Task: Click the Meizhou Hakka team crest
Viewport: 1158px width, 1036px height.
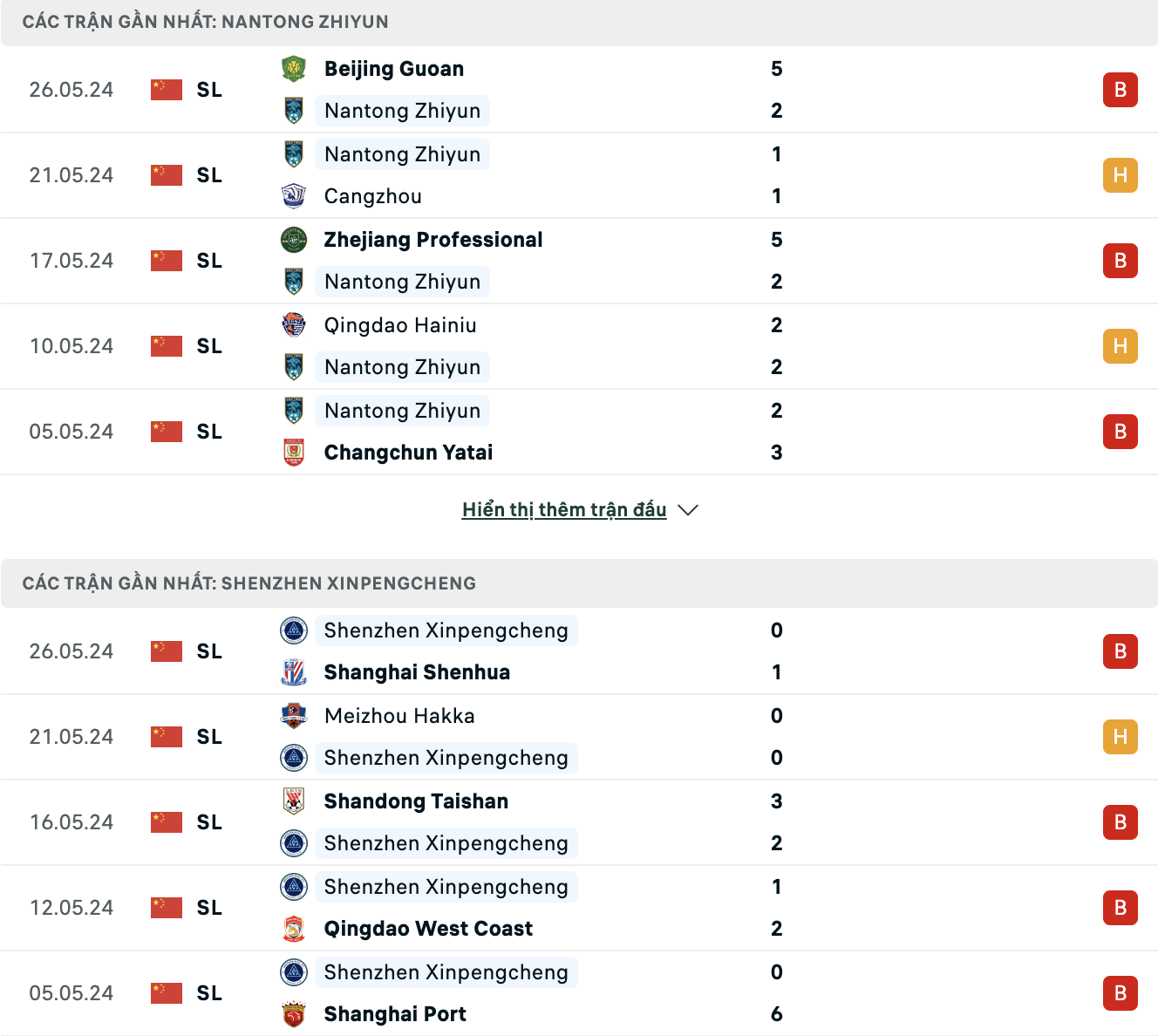Action: tap(294, 716)
